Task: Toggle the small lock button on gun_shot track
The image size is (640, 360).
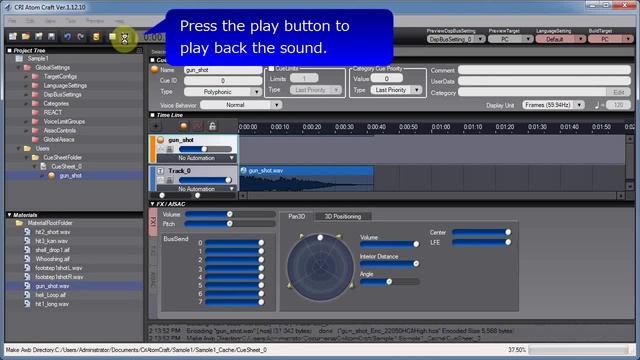Action: (170, 149)
